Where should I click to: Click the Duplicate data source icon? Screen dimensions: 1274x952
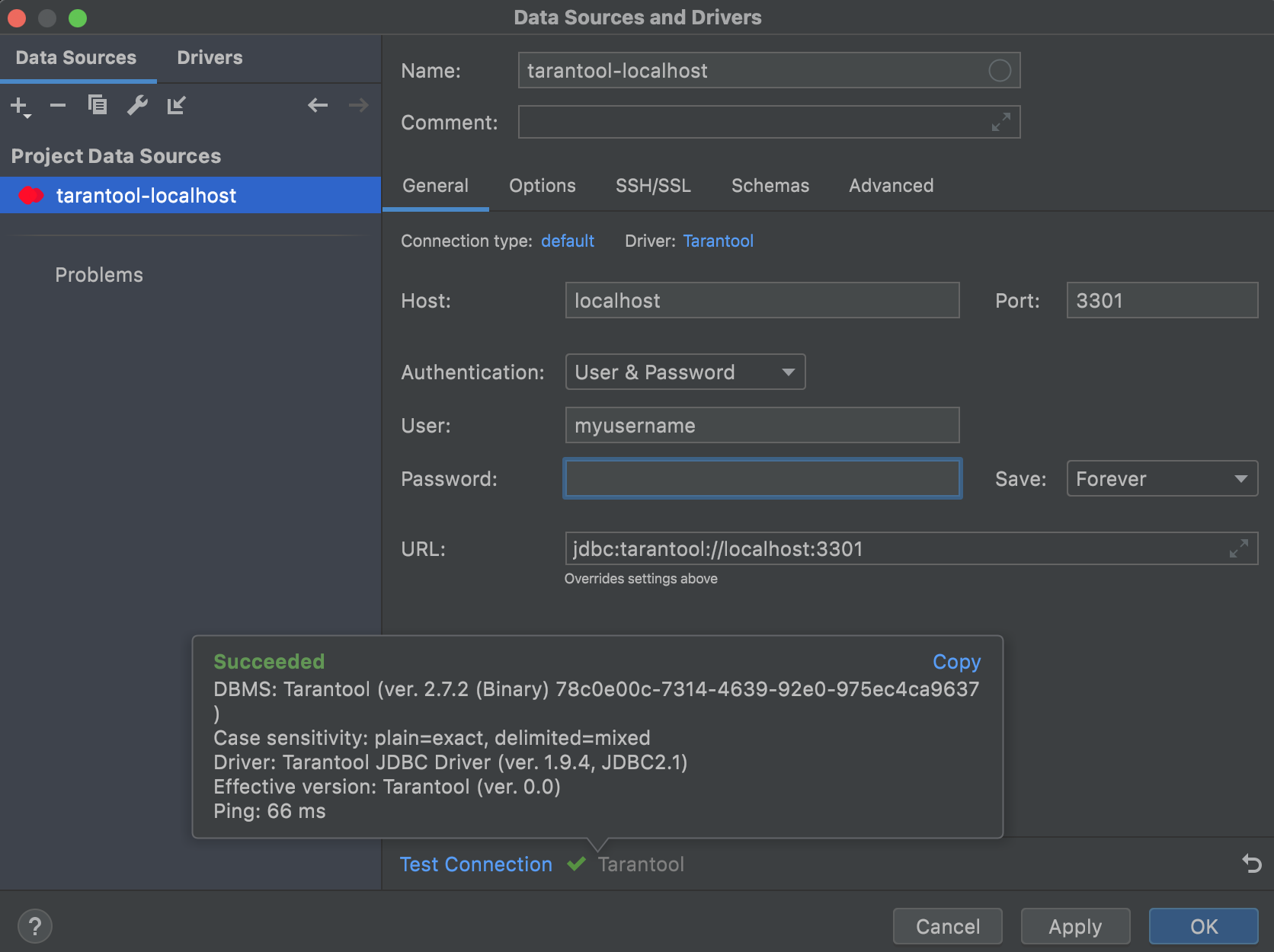coord(98,105)
